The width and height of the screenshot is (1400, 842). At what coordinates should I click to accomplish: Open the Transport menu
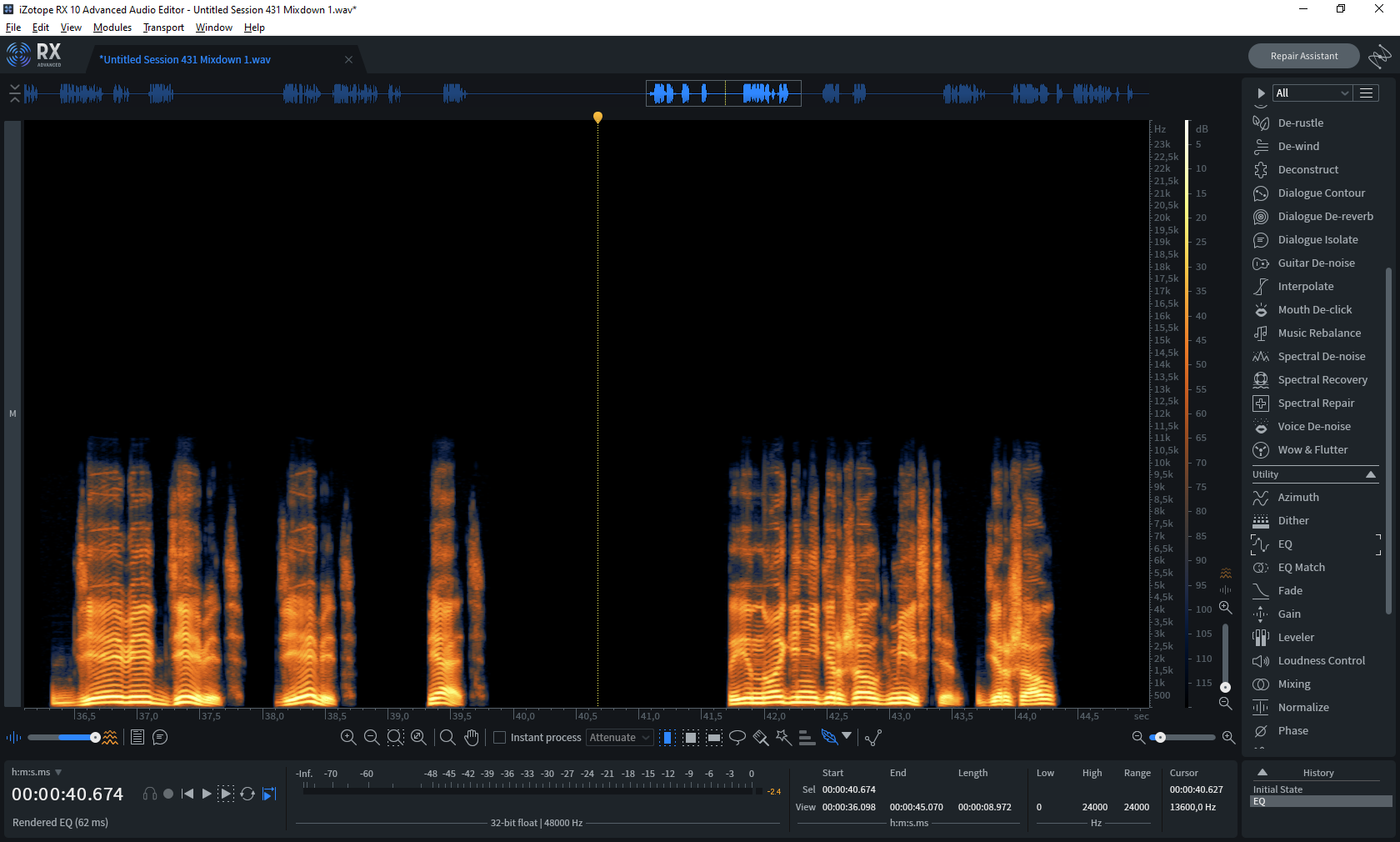click(163, 28)
